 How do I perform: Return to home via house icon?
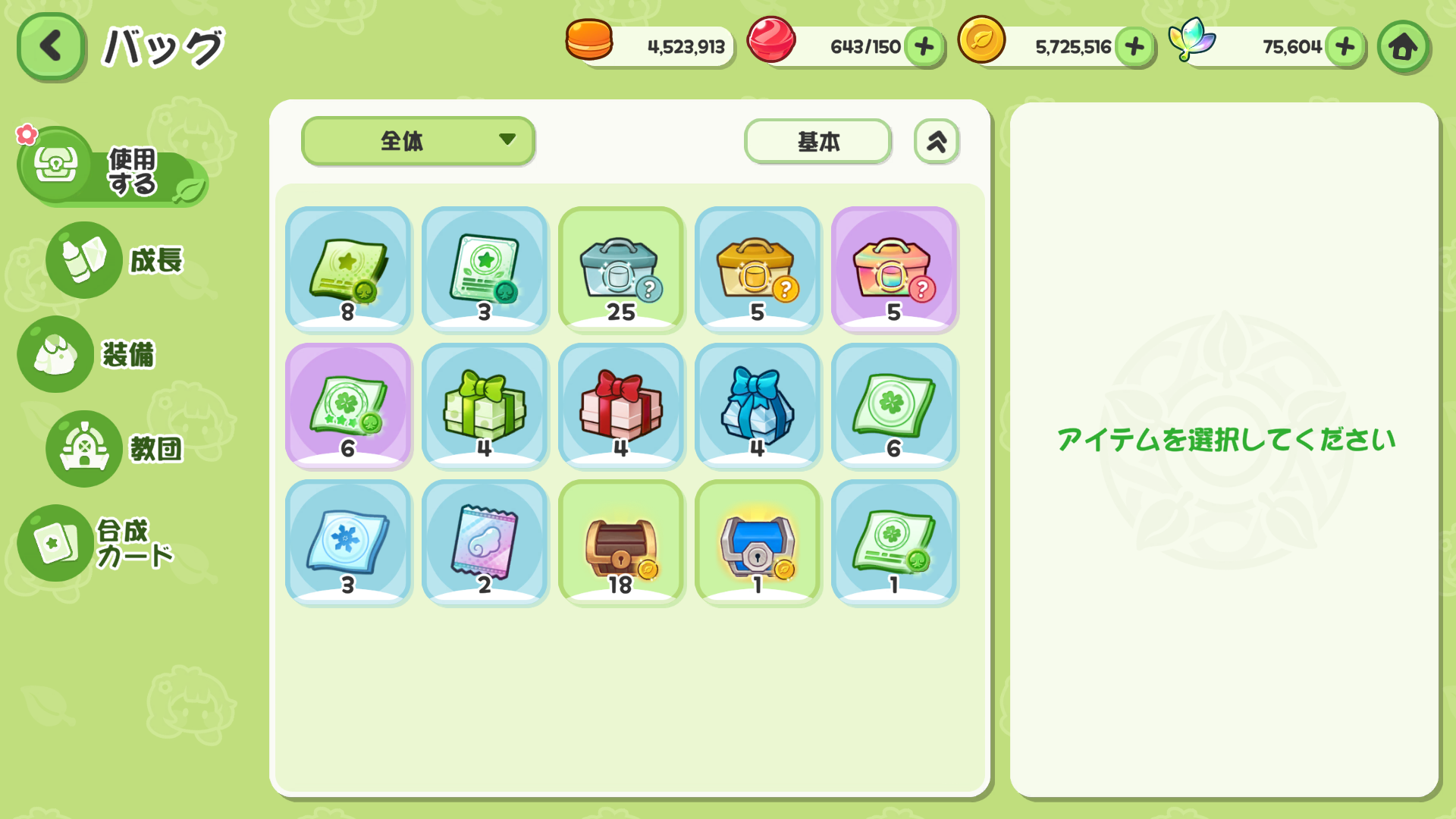[x=1403, y=46]
